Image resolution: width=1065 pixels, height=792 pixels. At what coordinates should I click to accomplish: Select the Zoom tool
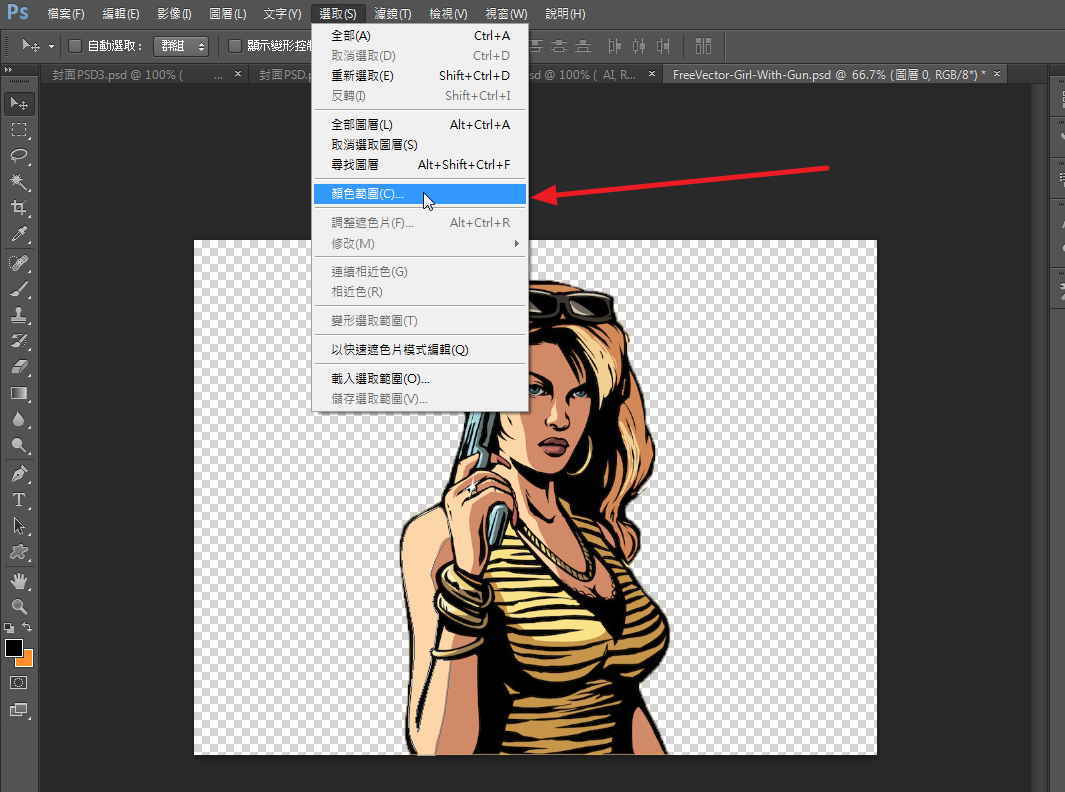point(19,607)
